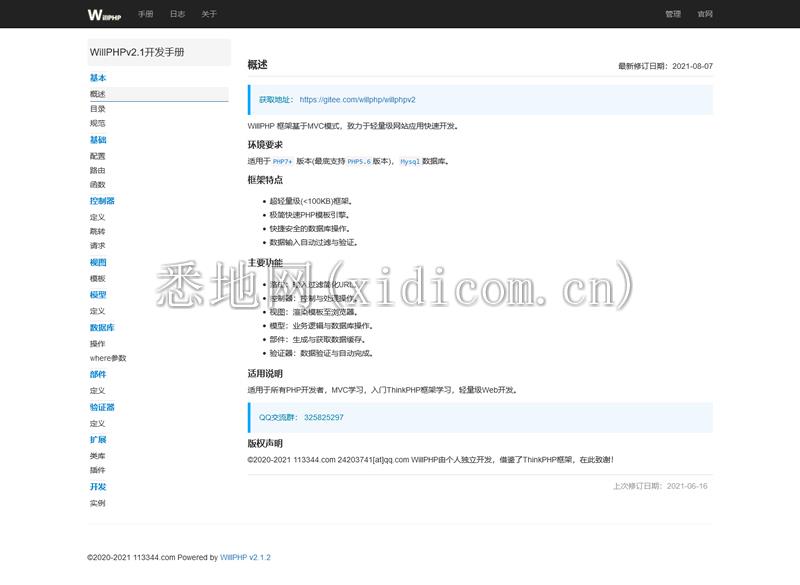Select 基础 section heading in sidebar
Image resolution: width=800 pixels, height=585 pixels.
click(x=98, y=140)
